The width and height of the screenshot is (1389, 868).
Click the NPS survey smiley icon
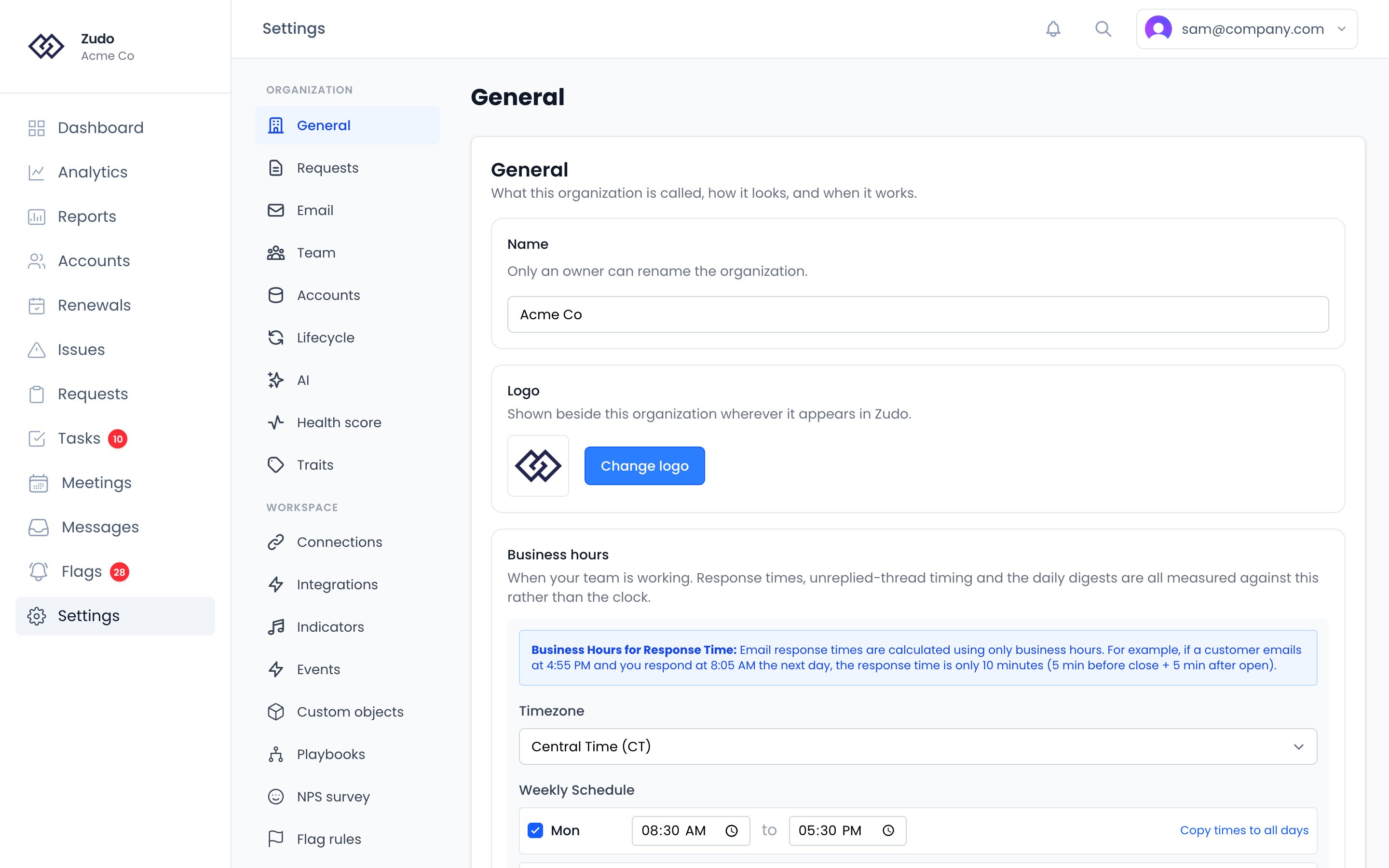(276, 797)
